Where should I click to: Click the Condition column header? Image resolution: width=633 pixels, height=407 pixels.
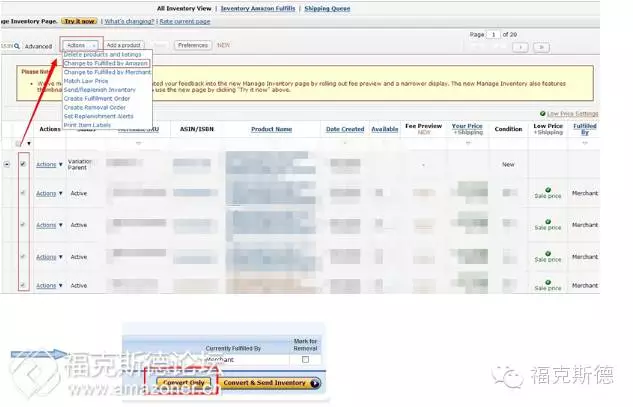pos(508,129)
